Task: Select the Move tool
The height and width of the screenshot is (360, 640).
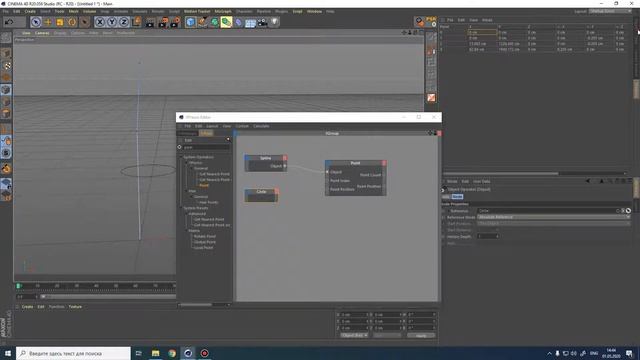Action: click(x=48, y=22)
